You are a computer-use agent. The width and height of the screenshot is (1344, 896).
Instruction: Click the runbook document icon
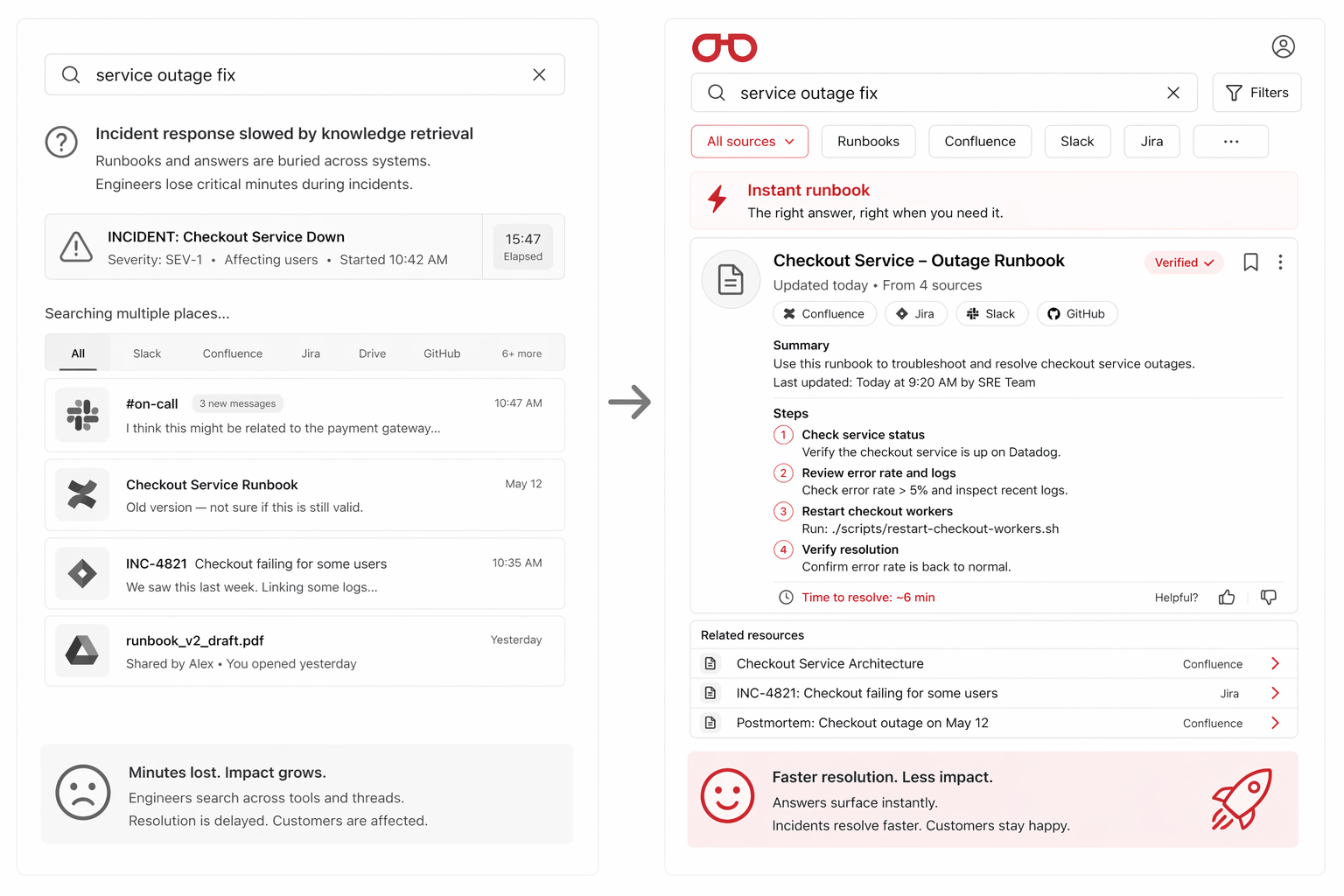[731, 280]
